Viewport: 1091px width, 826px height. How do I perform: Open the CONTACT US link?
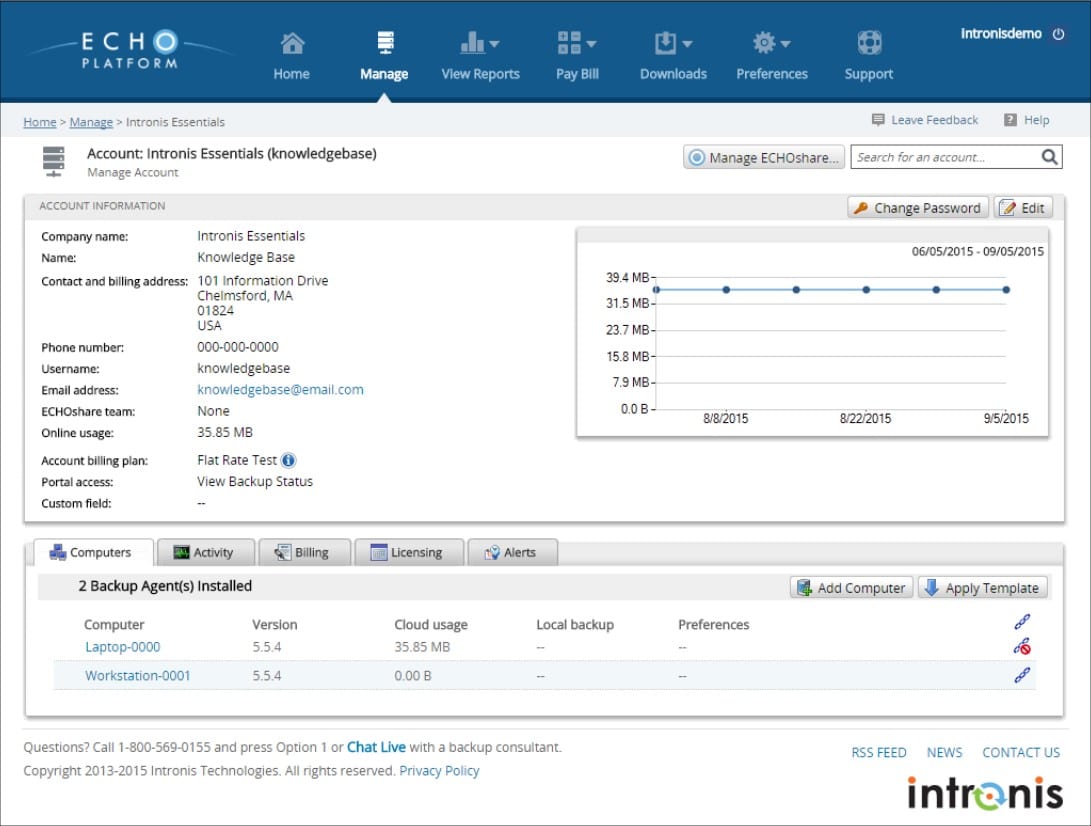coord(1021,753)
